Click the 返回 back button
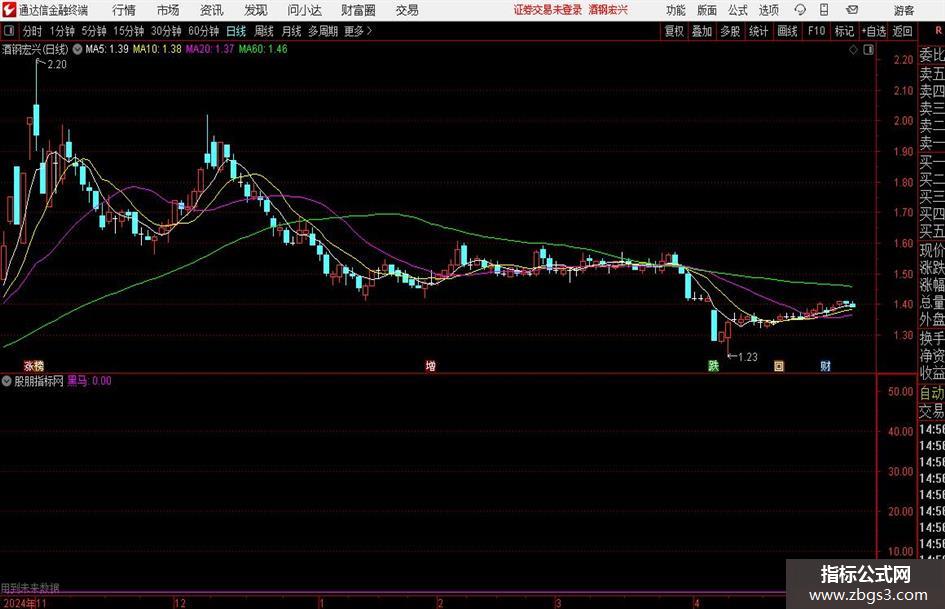 click(903, 31)
